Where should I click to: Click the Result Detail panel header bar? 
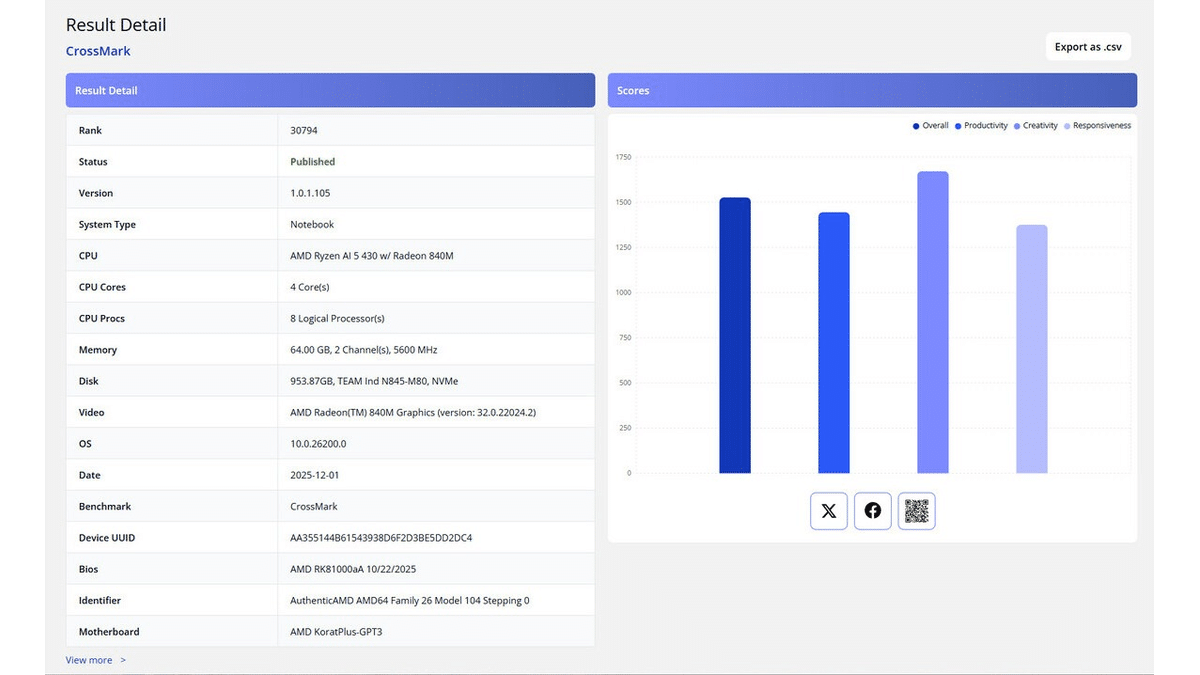(x=330, y=90)
